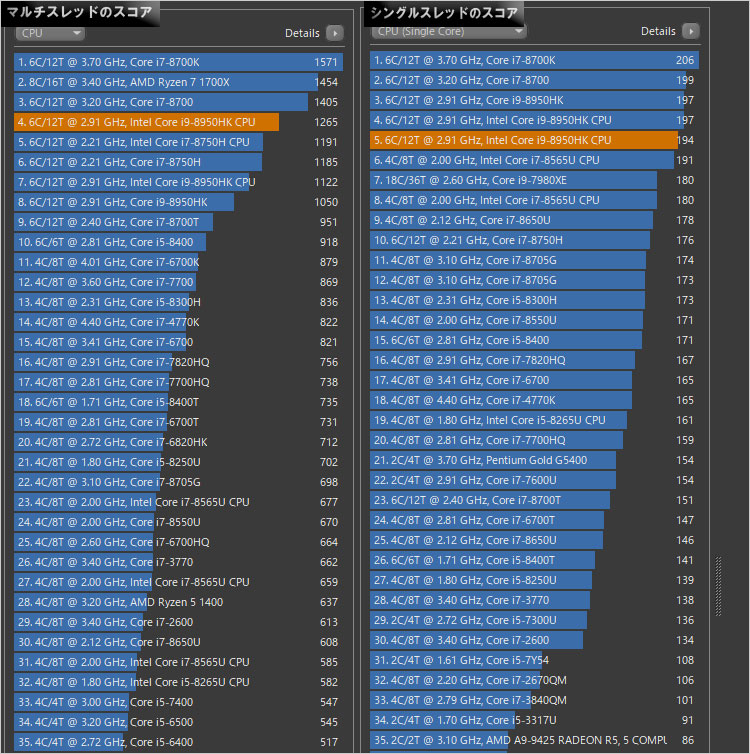Select multi-thread row Core i7-8700T 951
The width and height of the screenshot is (750, 754).
coord(178,222)
